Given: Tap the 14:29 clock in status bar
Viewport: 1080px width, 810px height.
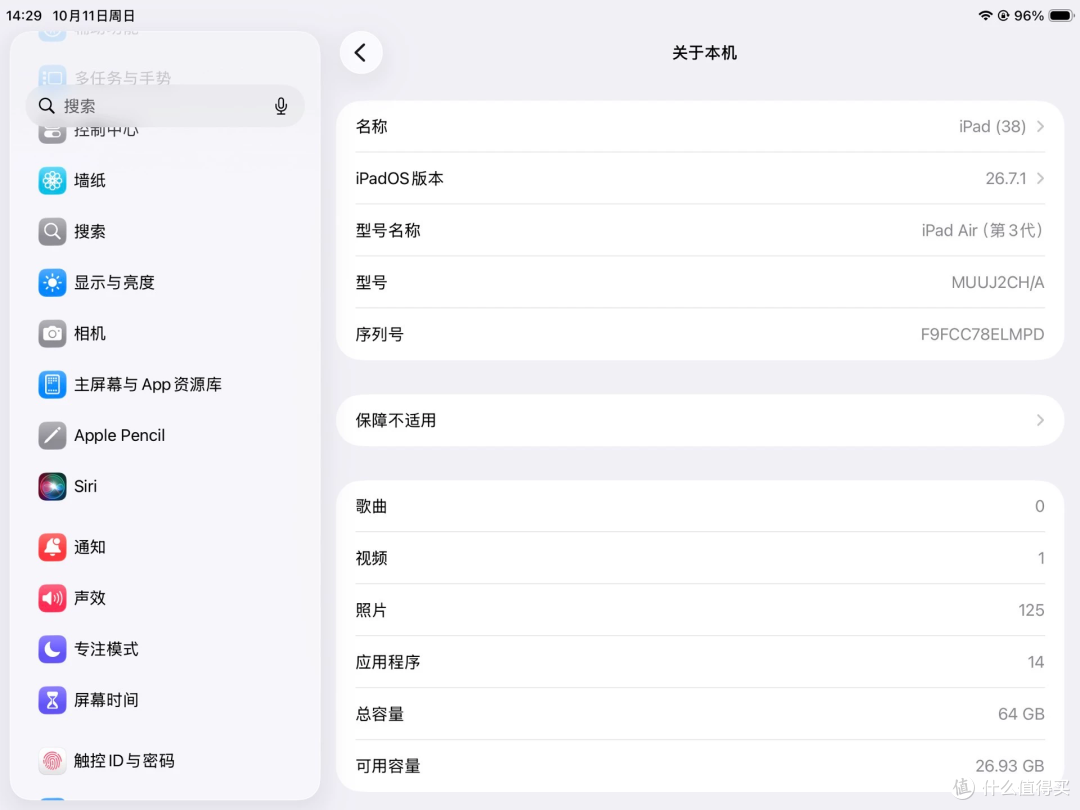Looking at the screenshot, I should pos(24,15).
